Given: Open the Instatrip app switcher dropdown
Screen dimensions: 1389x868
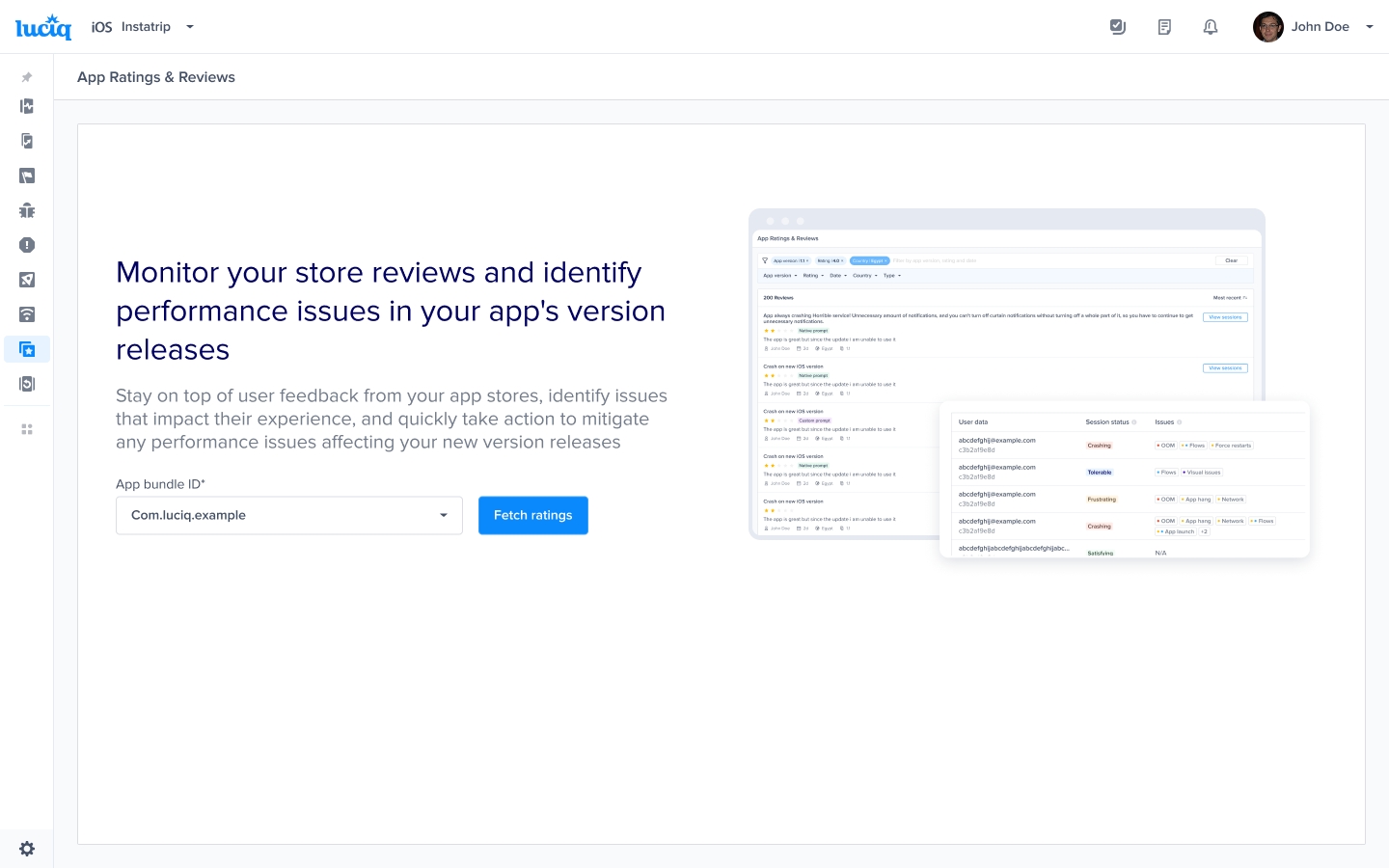Looking at the screenshot, I should [190, 27].
